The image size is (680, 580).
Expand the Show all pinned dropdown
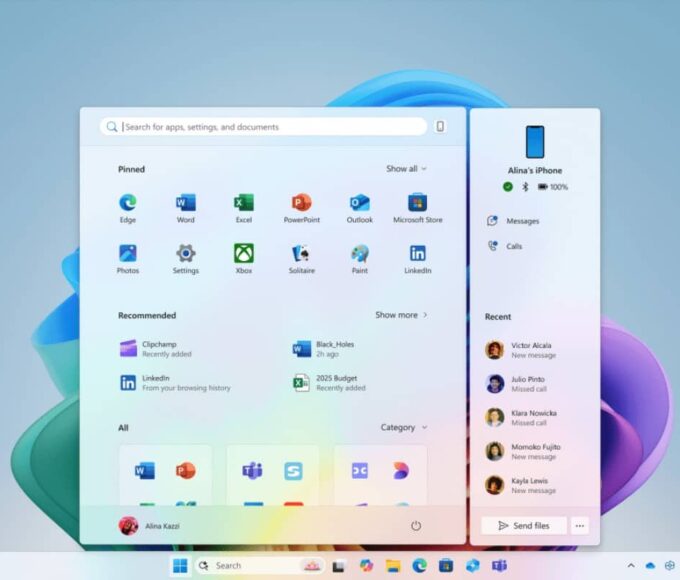(x=406, y=169)
